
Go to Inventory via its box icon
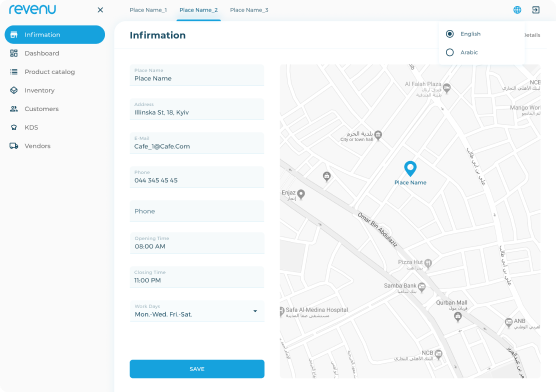(x=14, y=90)
